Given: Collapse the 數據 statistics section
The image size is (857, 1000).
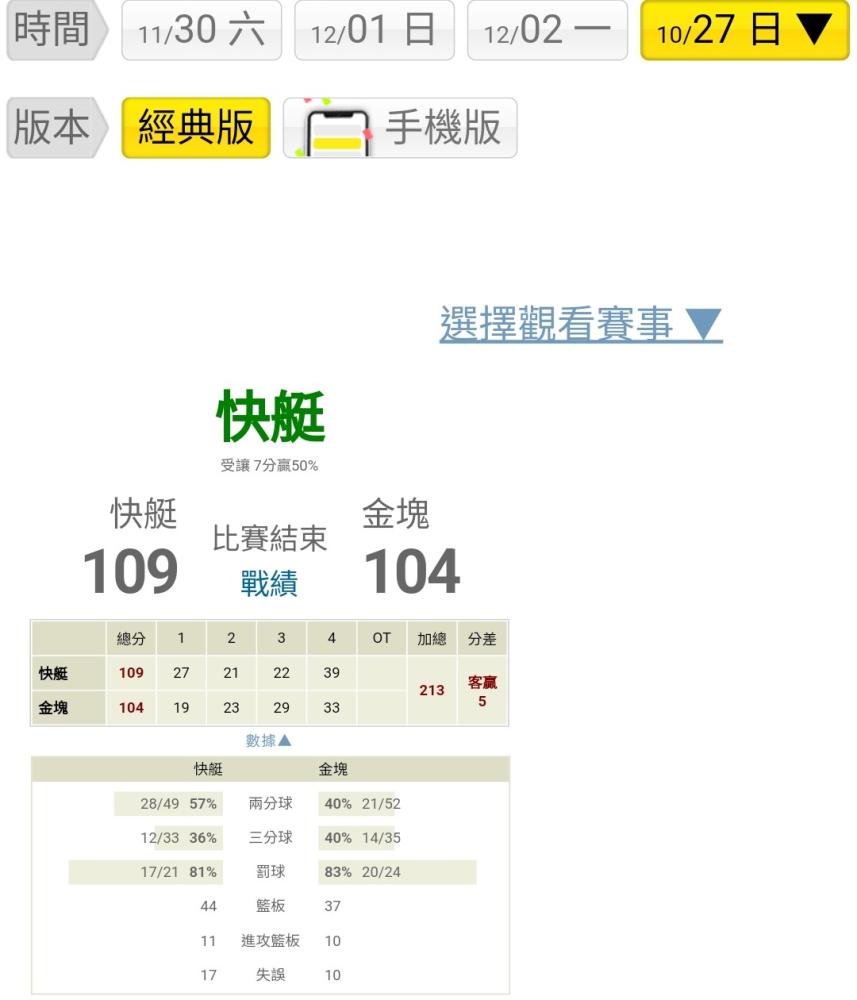Looking at the screenshot, I should [268, 740].
